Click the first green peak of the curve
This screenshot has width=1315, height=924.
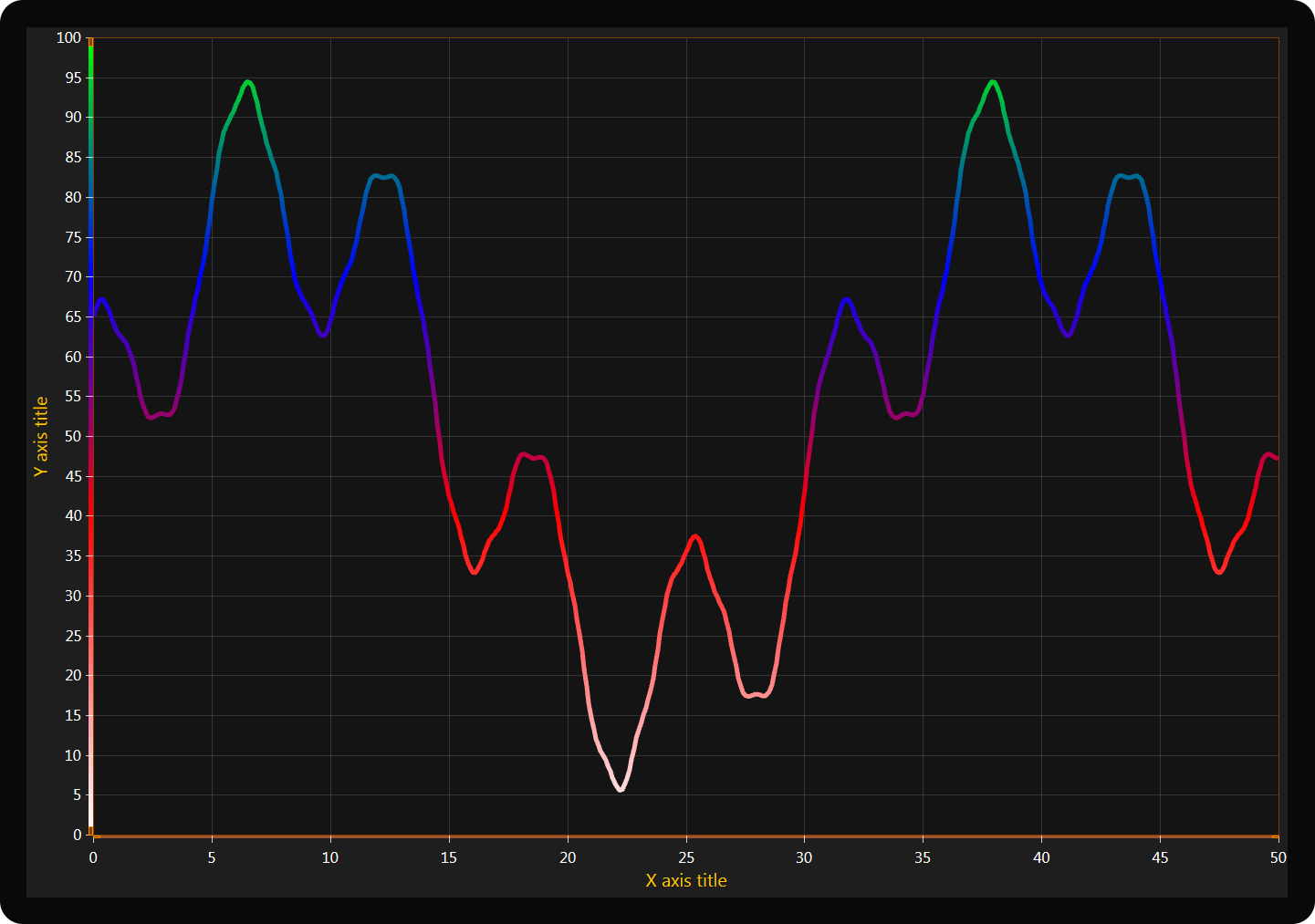point(248,82)
